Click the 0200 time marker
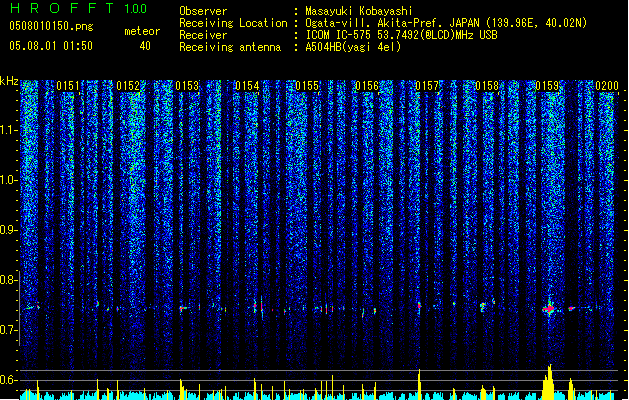This screenshot has height=400, width=629. [x=607, y=86]
